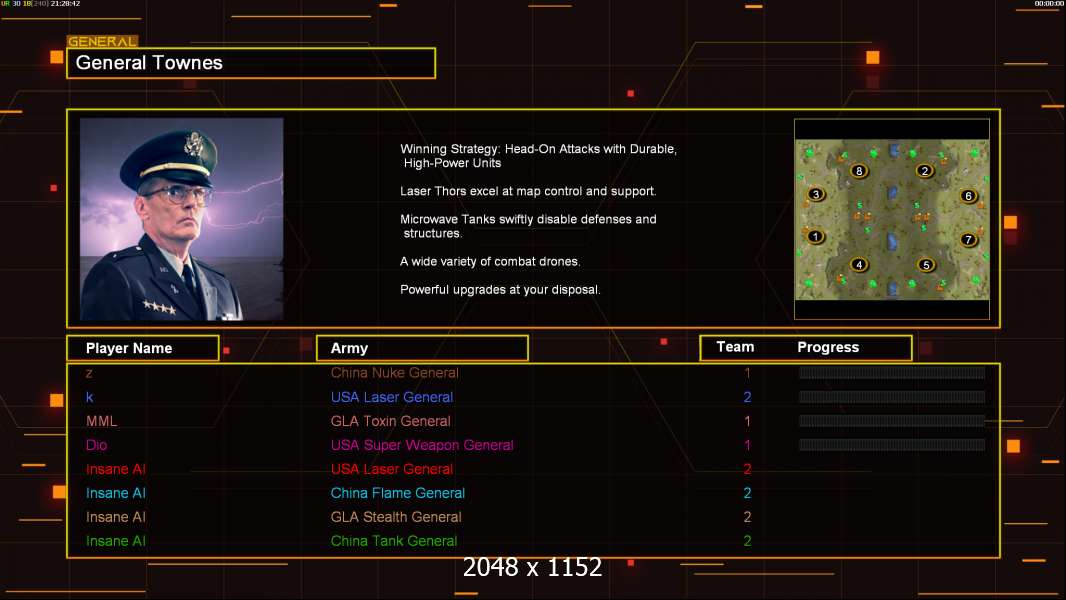Select the red Insane AI player name

(116, 469)
